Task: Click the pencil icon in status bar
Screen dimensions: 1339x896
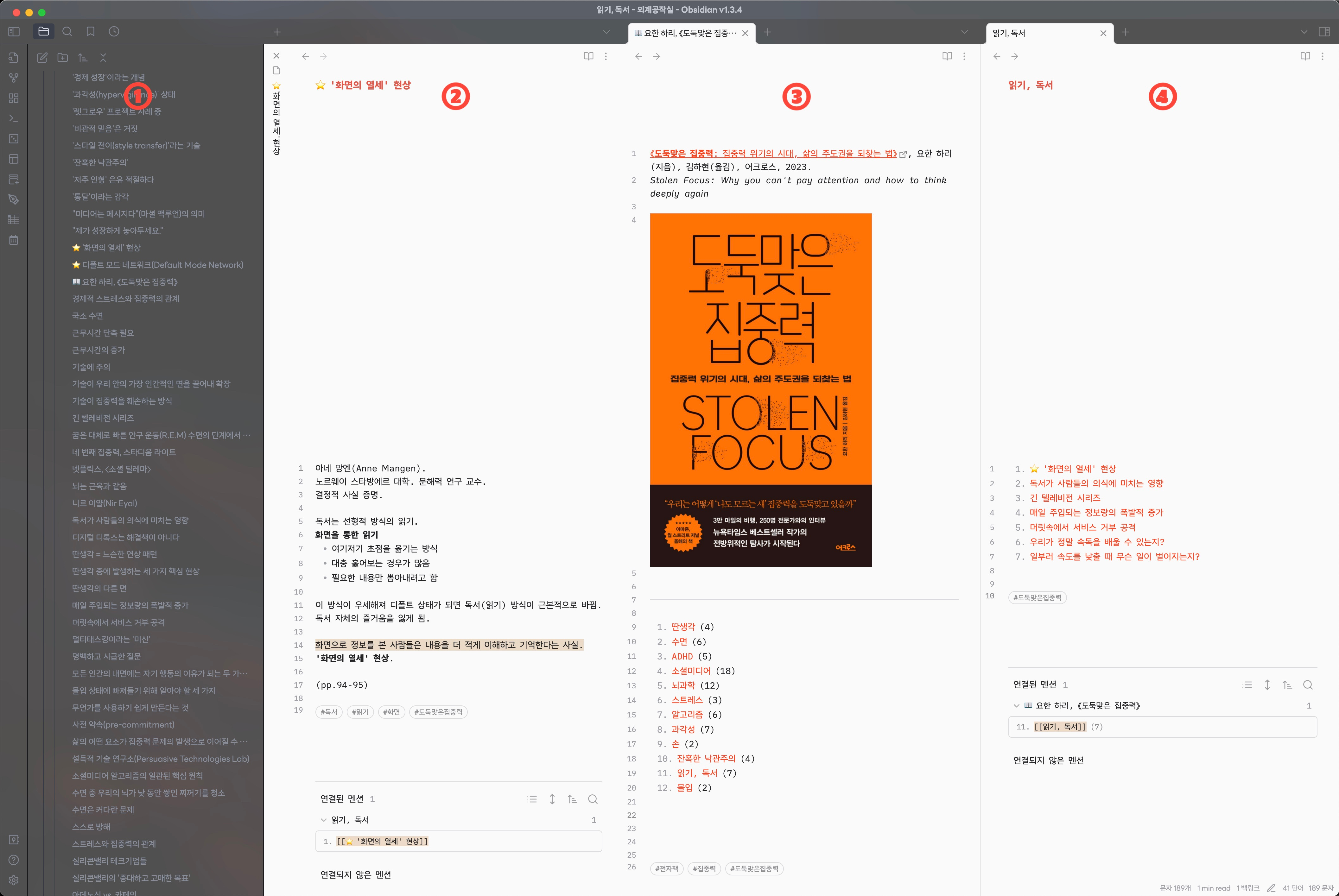Action: click(x=1271, y=888)
